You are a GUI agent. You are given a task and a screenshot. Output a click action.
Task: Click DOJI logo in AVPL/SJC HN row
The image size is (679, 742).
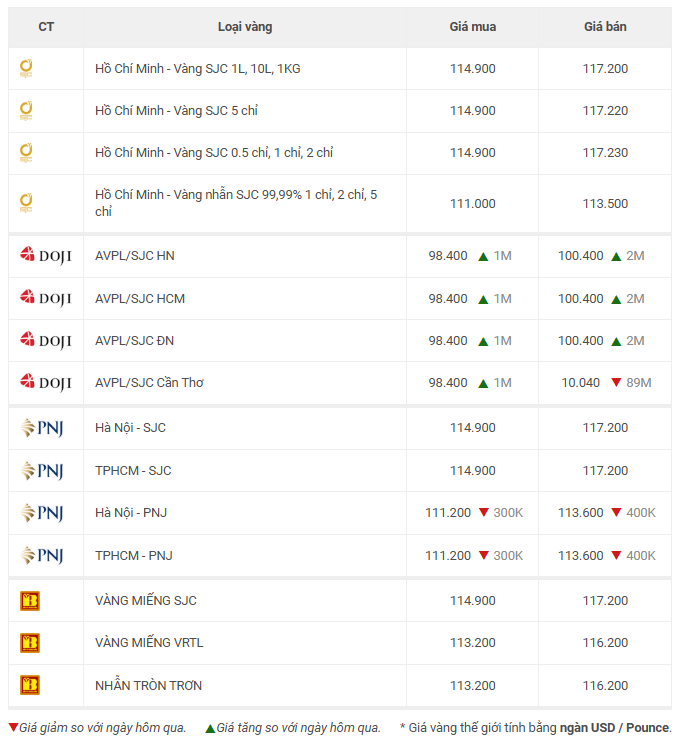click(x=45, y=256)
